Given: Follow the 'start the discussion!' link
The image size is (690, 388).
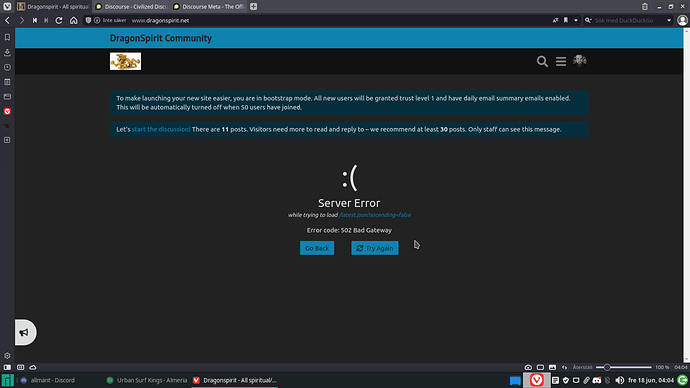Looking at the screenshot, I should pyautogui.click(x=161, y=129).
